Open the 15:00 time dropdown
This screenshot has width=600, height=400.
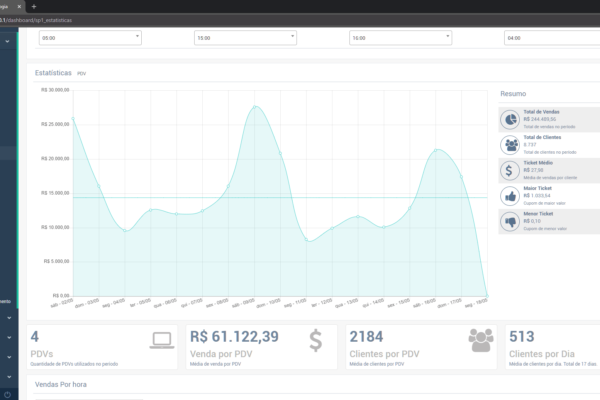pyautogui.click(x=245, y=38)
